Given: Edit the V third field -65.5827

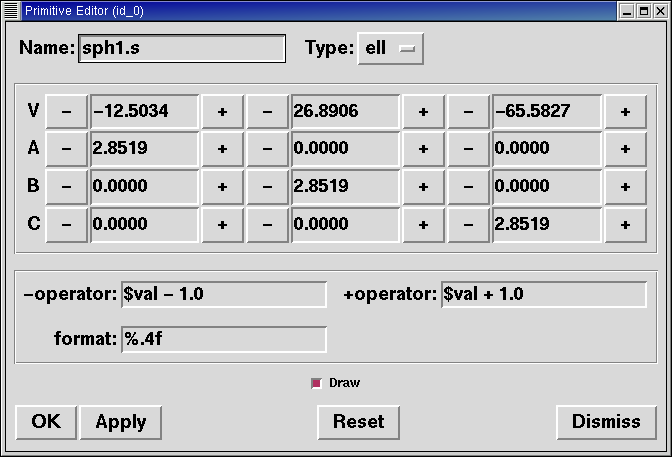Looking at the screenshot, I should coord(547,111).
